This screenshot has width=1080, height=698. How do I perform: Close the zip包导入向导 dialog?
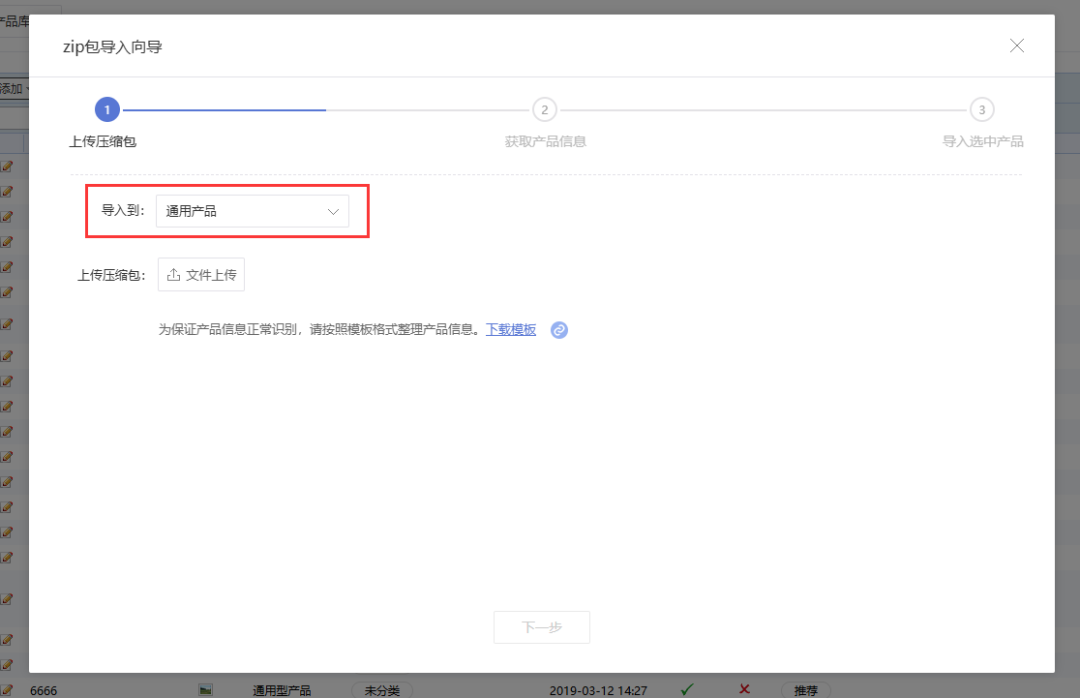1017,46
